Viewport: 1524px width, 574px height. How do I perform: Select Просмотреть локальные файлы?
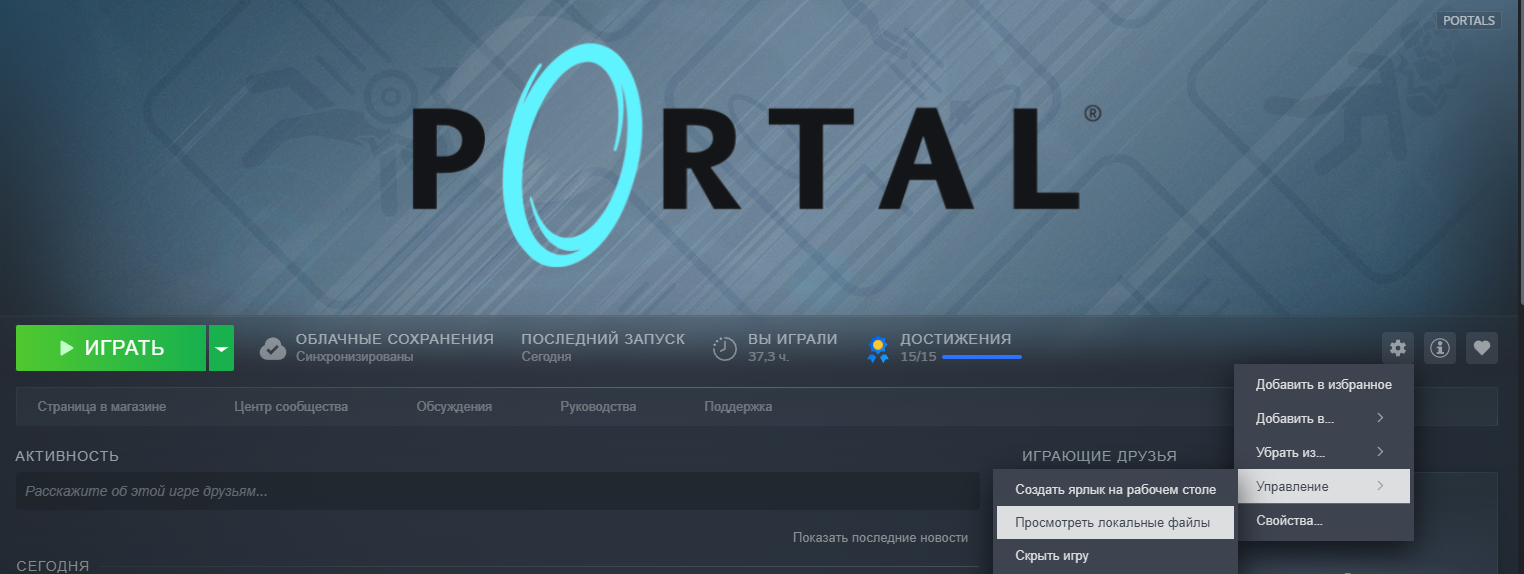tap(1115, 522)
